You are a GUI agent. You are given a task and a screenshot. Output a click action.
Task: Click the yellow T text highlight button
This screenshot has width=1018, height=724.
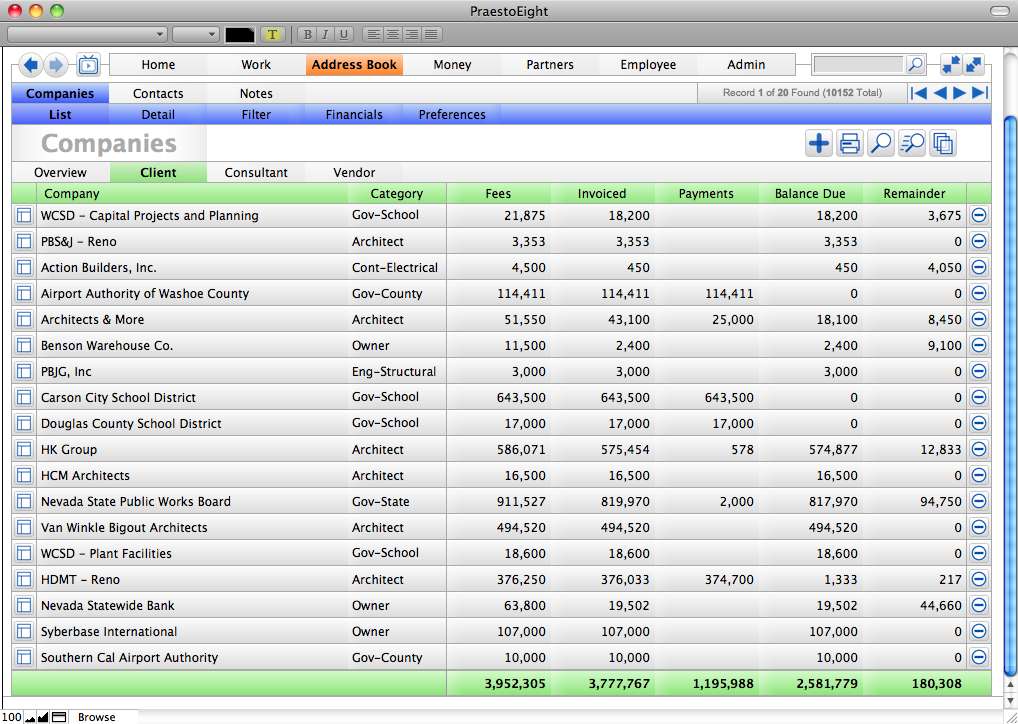(x=272, y=34)
